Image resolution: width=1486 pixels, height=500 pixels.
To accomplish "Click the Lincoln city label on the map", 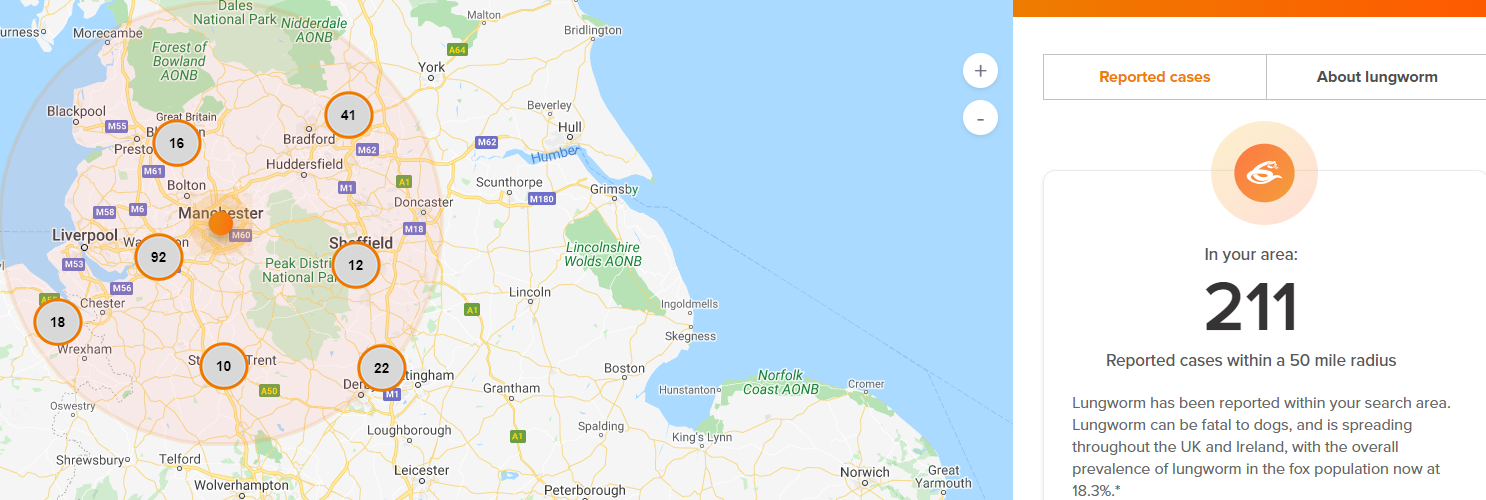I will click(x=530, y=292).
